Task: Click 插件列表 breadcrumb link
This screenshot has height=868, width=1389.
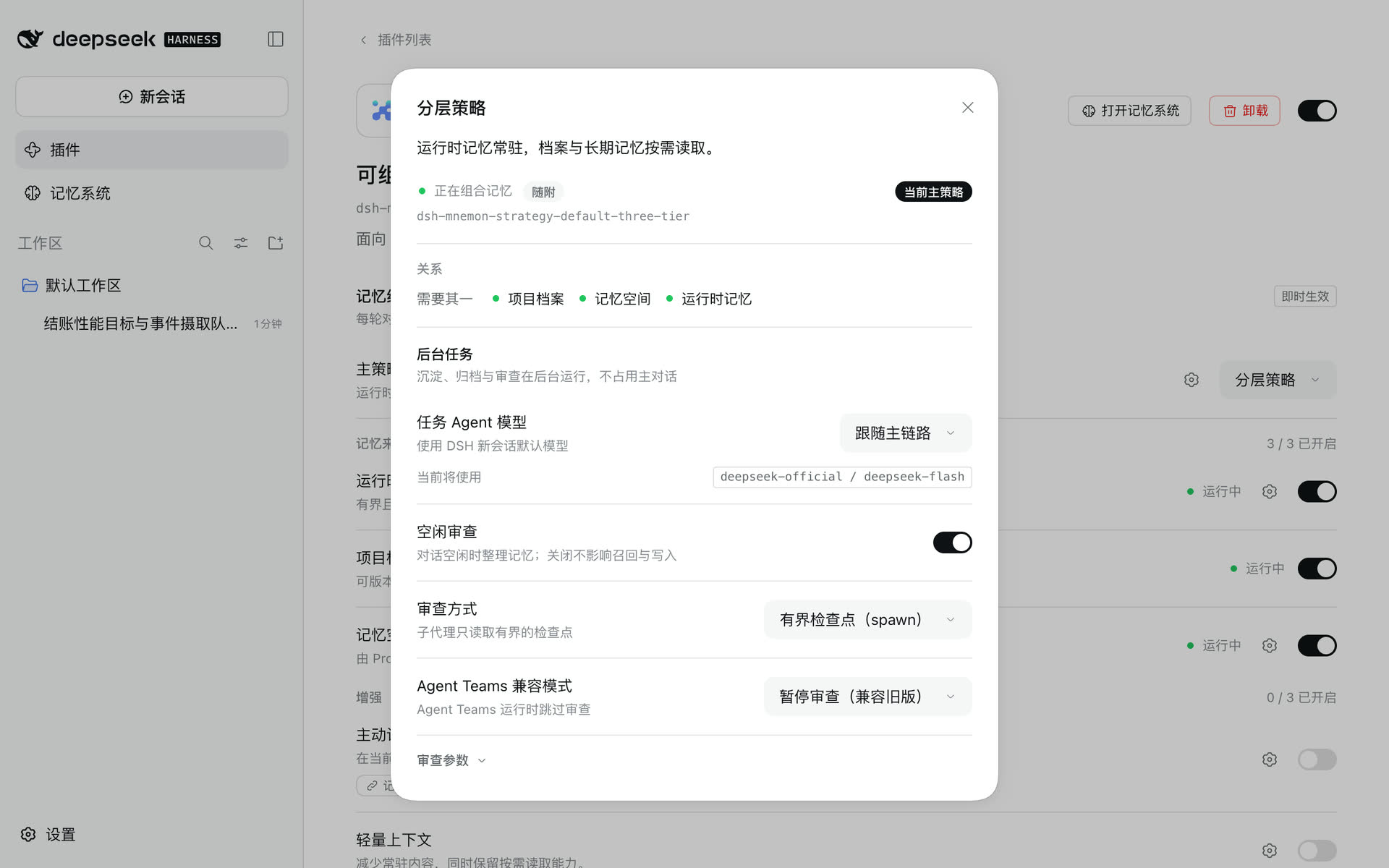Action: tap(404, 40)
